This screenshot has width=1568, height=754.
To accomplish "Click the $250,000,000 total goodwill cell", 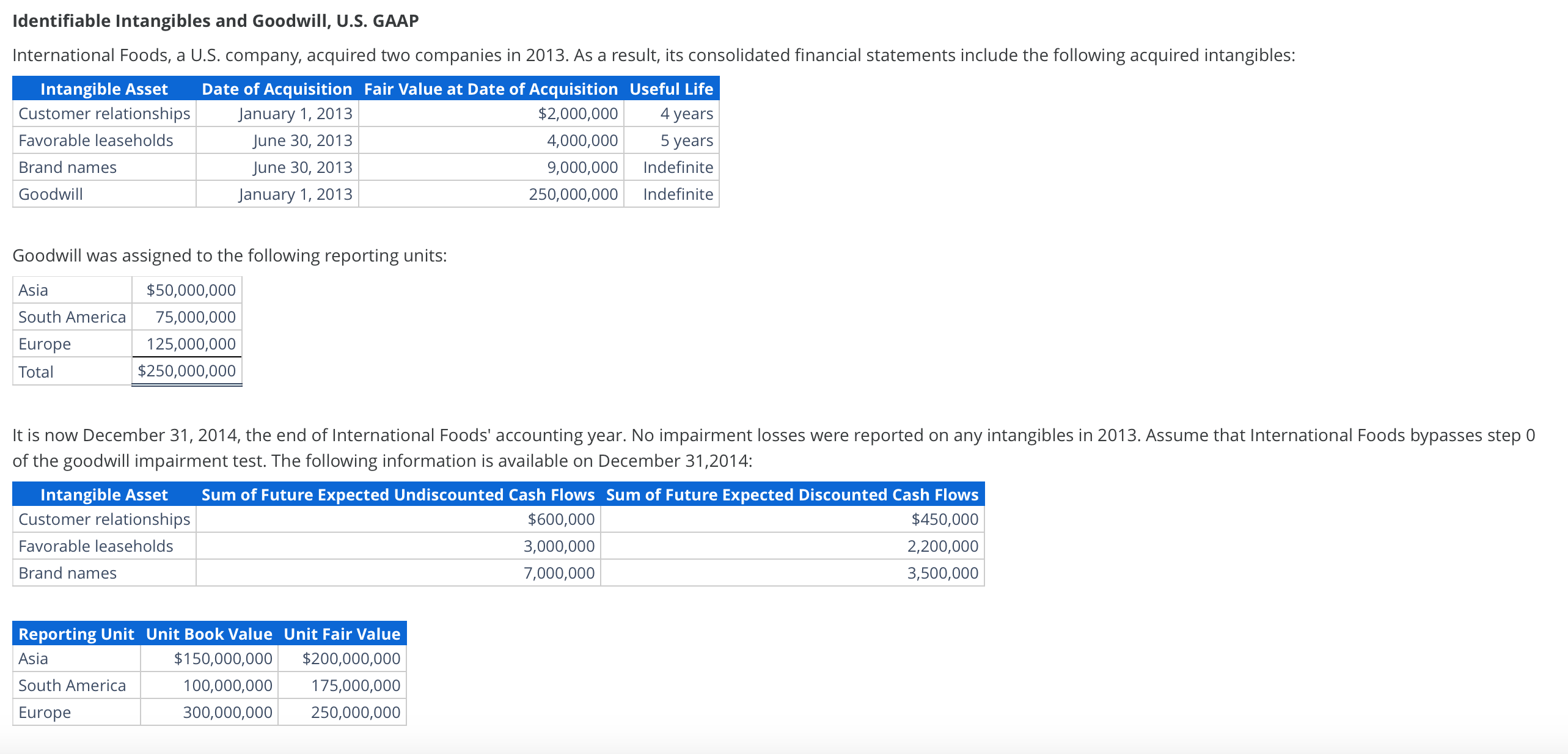I will click(x=186, y=371).
